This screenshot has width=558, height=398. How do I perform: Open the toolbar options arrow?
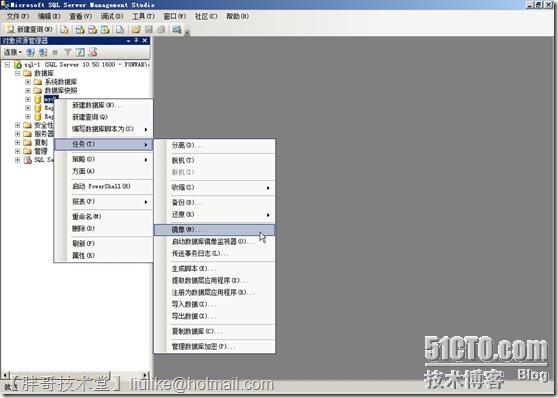[x=187, y=33]
